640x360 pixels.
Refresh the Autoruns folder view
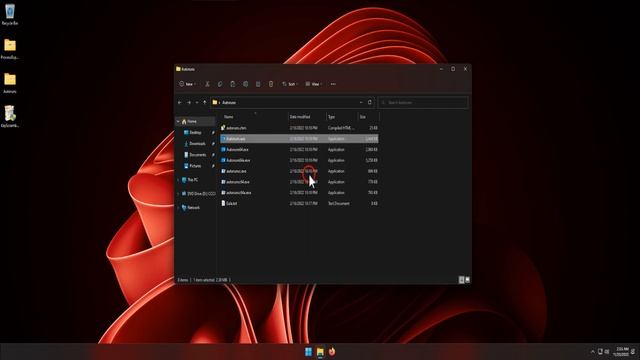pyautogui.click(x=370, y=102)
